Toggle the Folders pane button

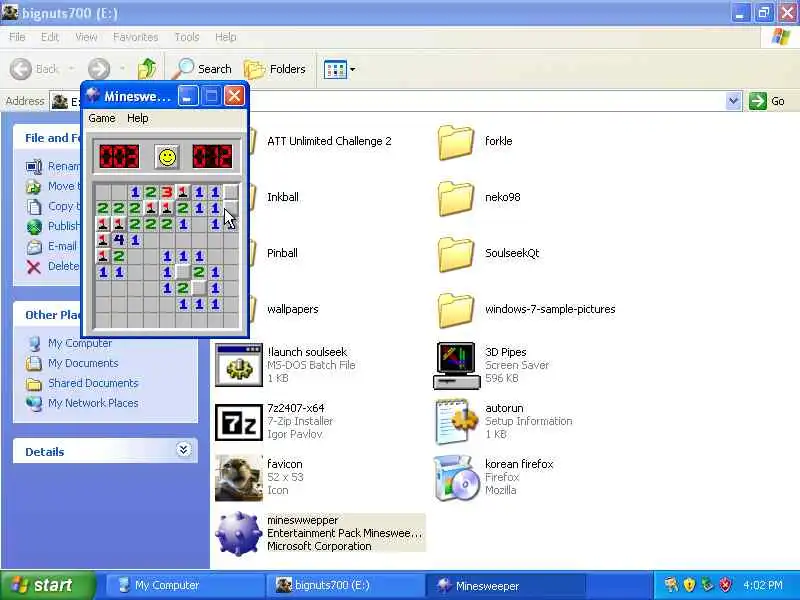(x=275, y=69)
